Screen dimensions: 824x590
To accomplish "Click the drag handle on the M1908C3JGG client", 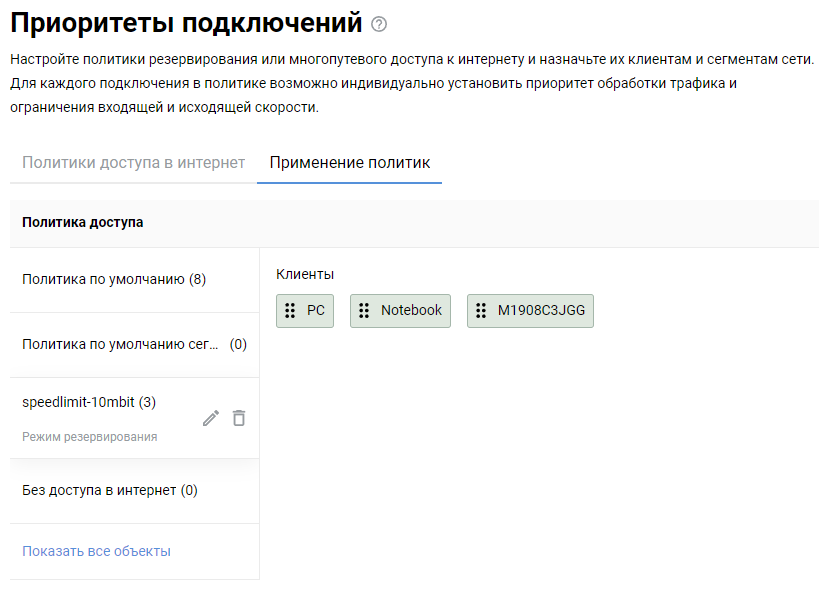I will pos(481,311).
